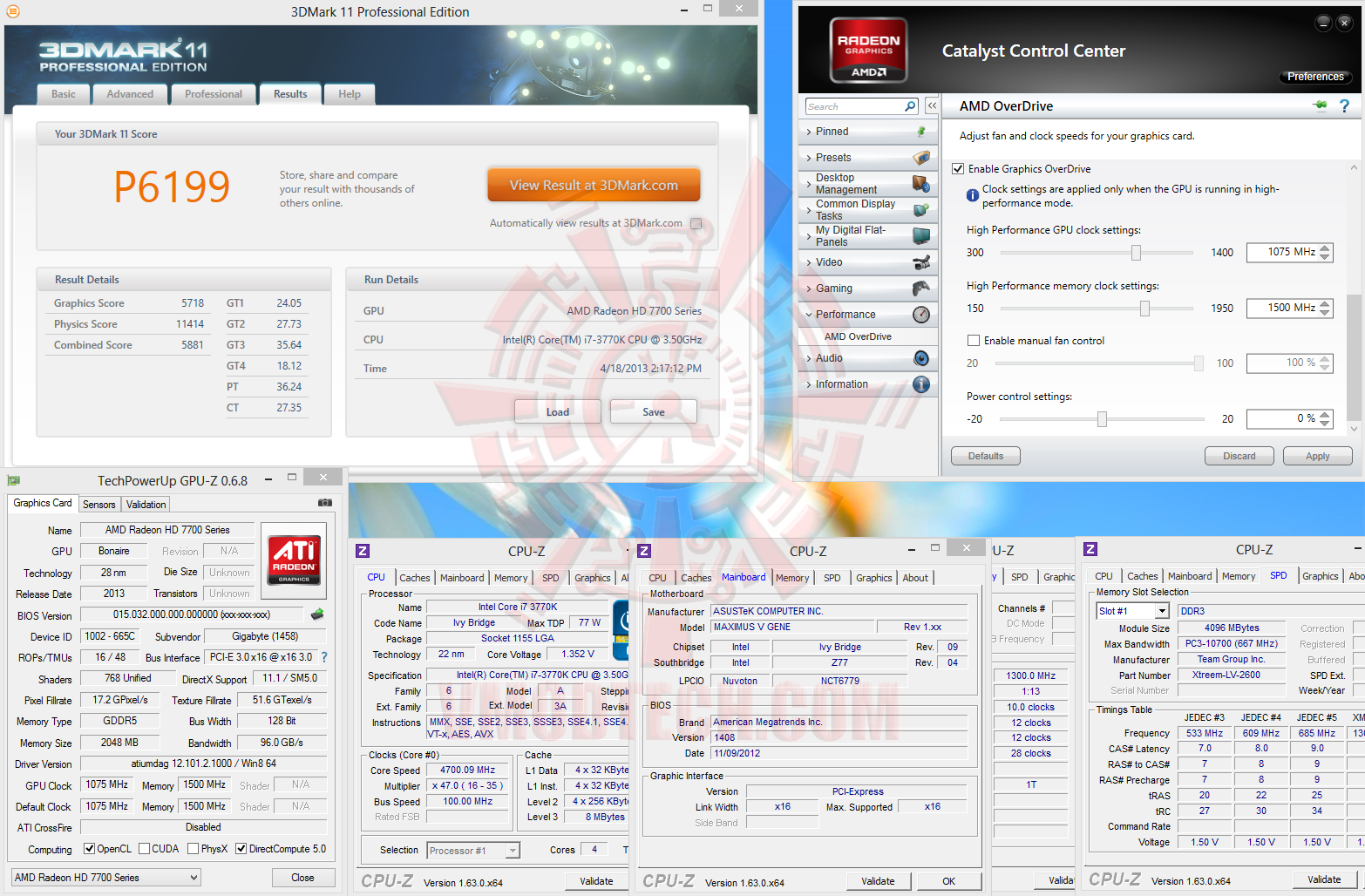Click the 1075 MHz GPU clock value field
Viewport: 1365px width, 896px height.
(x=1289, y=252)
